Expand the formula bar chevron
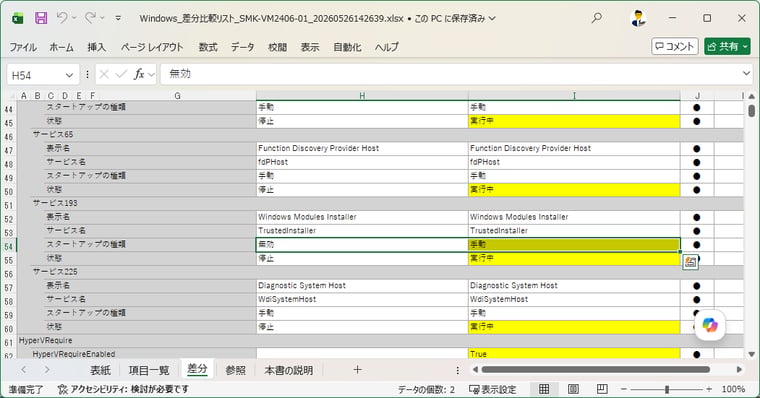 point(746,74)
